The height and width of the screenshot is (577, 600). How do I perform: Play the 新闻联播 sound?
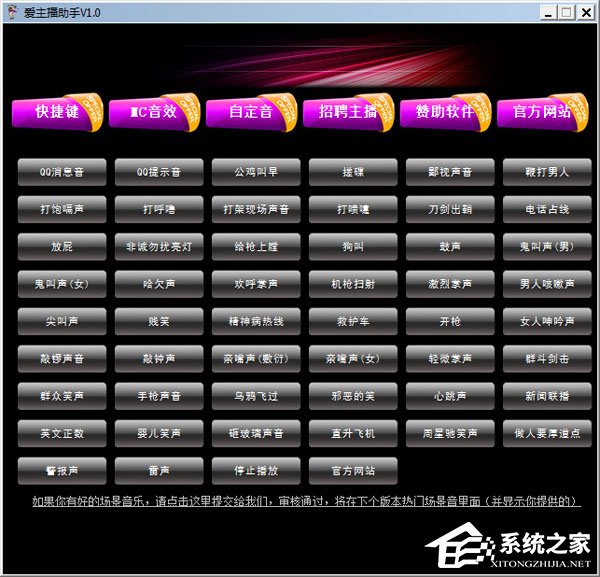click(547, 396)
